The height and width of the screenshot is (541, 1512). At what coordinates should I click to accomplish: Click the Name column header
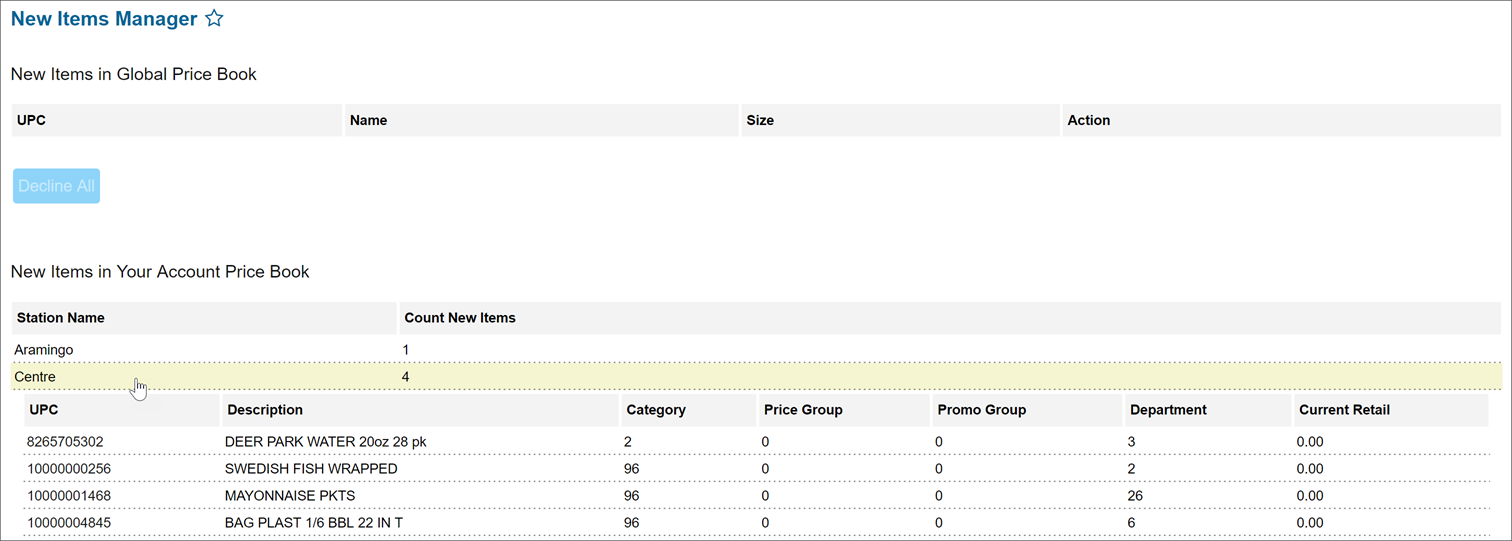(369, 120)
